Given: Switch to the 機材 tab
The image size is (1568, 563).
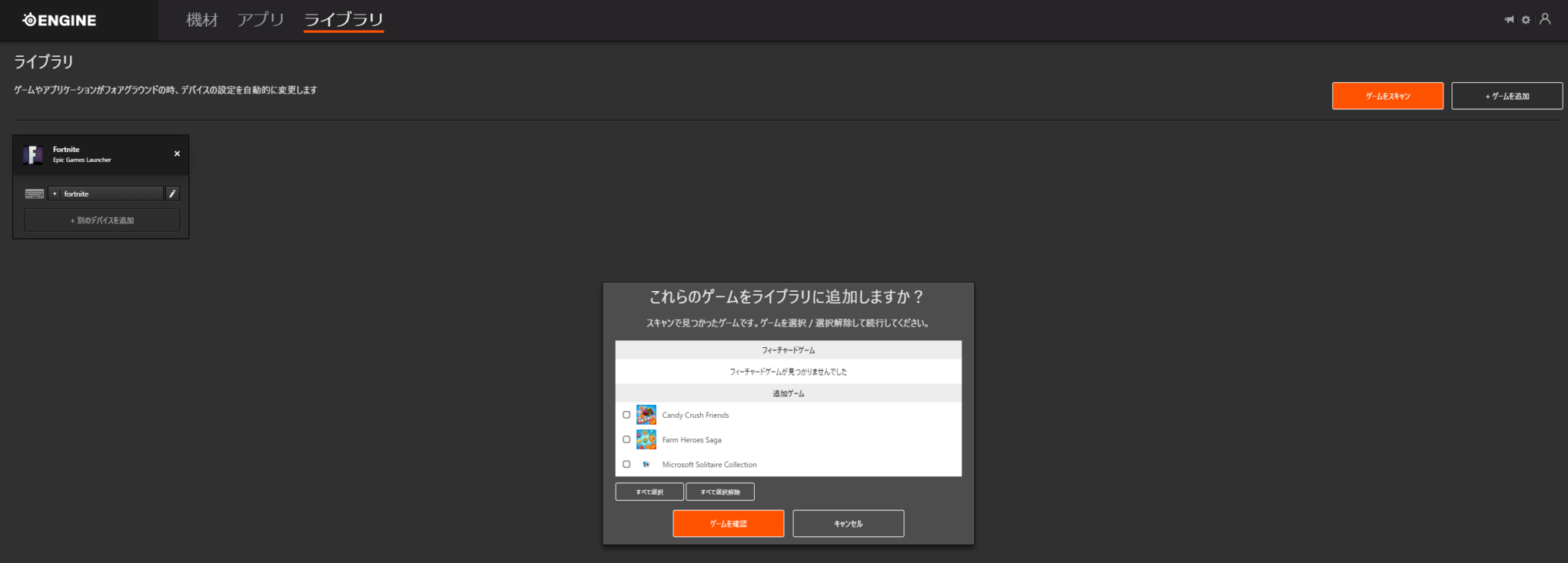Looking at the screenshot, I should tap(202, 20).
